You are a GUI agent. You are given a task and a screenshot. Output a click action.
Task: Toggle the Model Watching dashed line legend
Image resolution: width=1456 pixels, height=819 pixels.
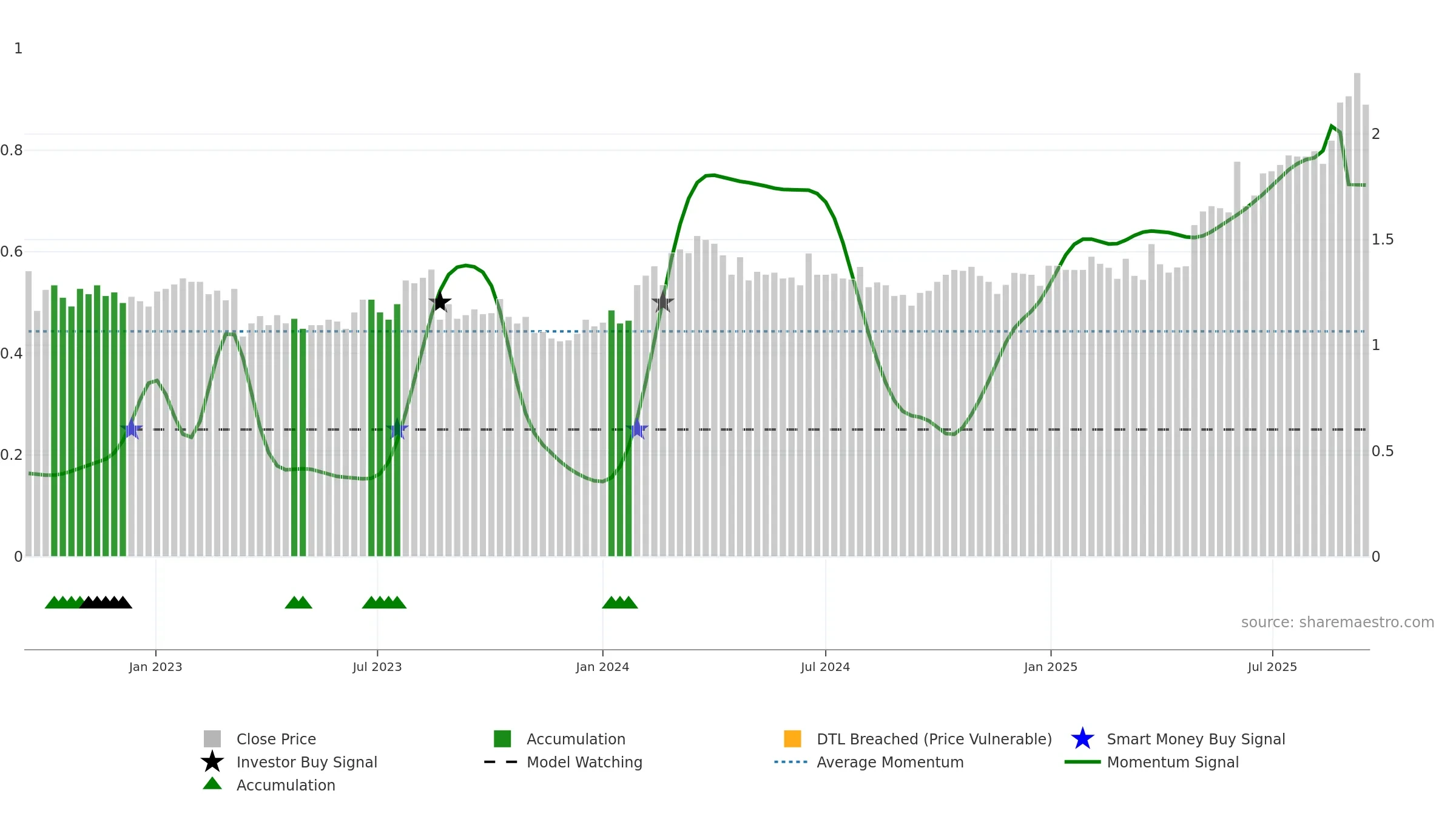(x=563, y=762)
